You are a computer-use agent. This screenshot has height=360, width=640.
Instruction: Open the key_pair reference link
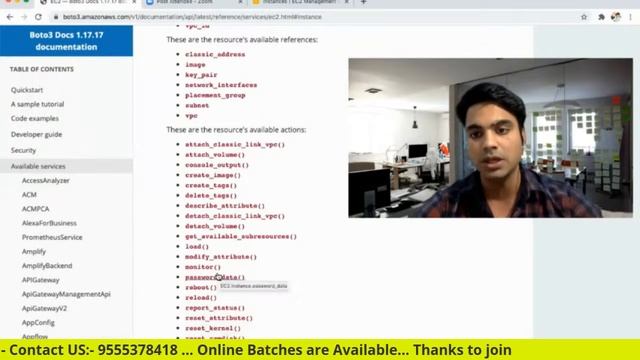click(201, 75)
